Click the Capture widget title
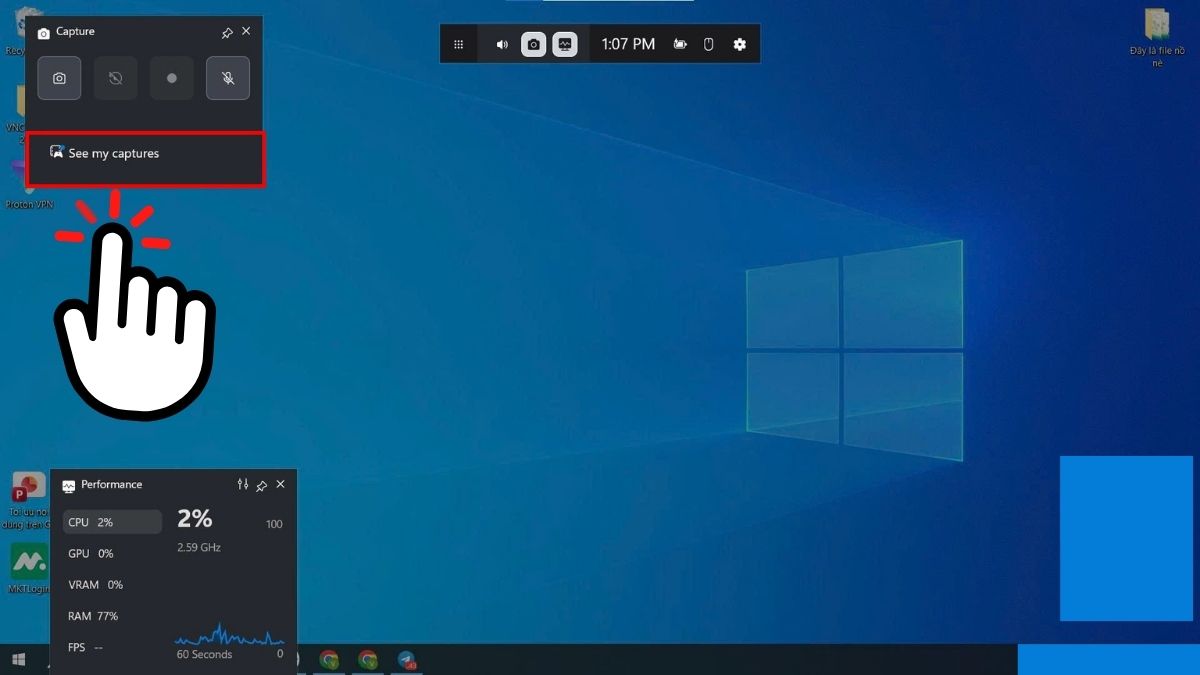Viewport: 1200px width, 675px height. tap(75, 32)
